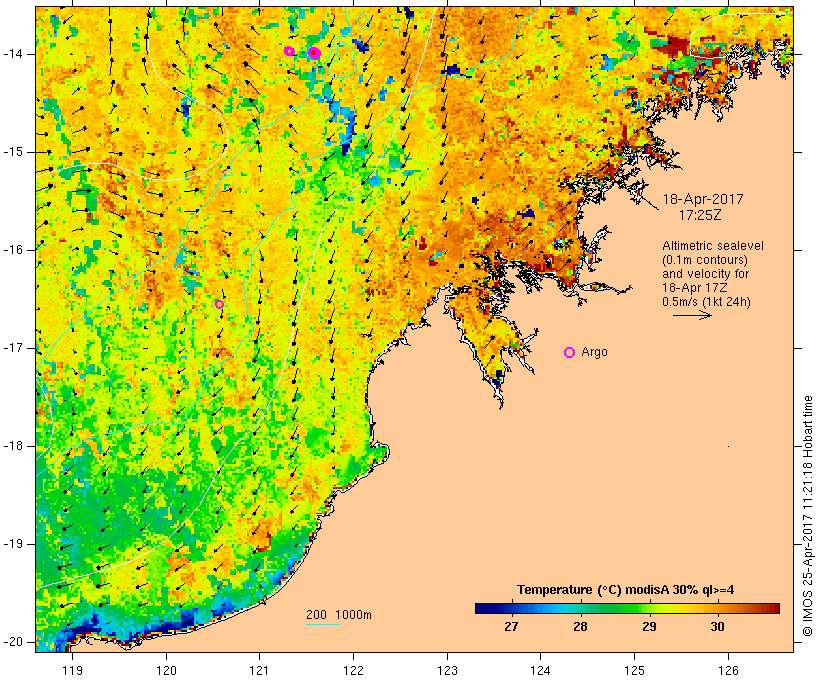Viewport: 820px width, 680px height.
Task: Click latitude label -18
Action: (x=13, y=446)
